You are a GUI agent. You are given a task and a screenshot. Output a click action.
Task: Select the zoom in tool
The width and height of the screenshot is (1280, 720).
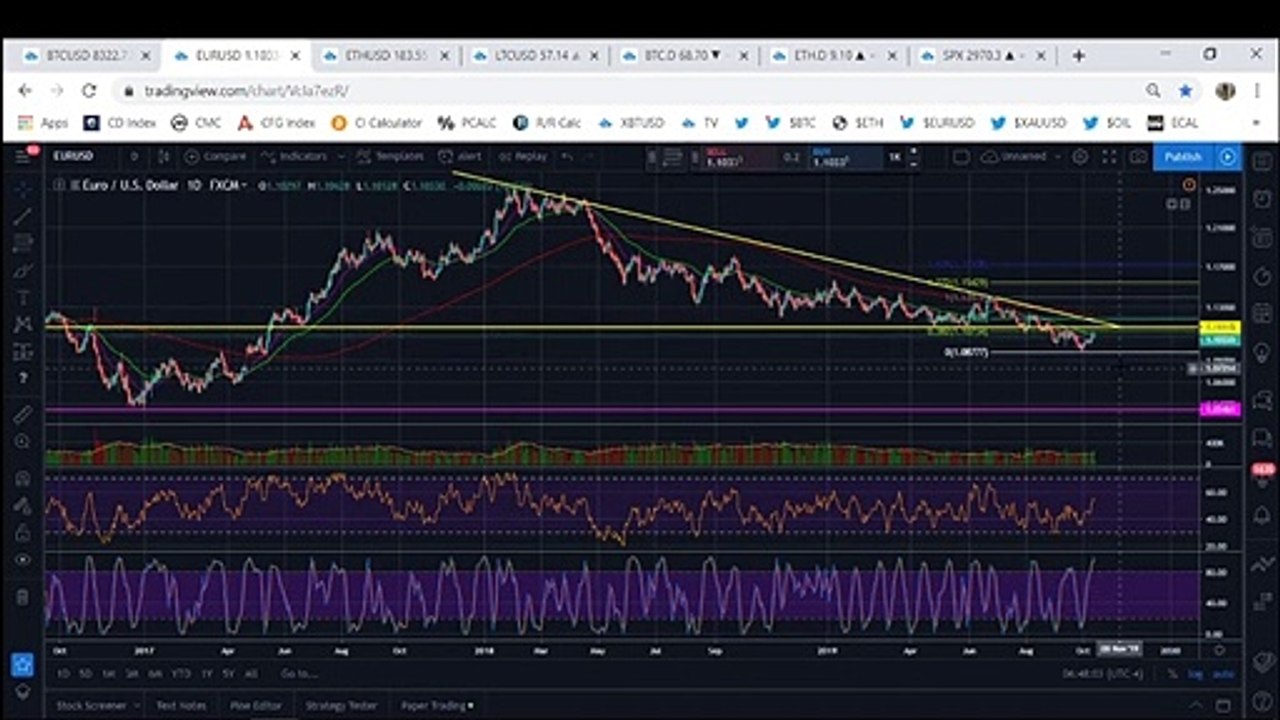[23, 441]
